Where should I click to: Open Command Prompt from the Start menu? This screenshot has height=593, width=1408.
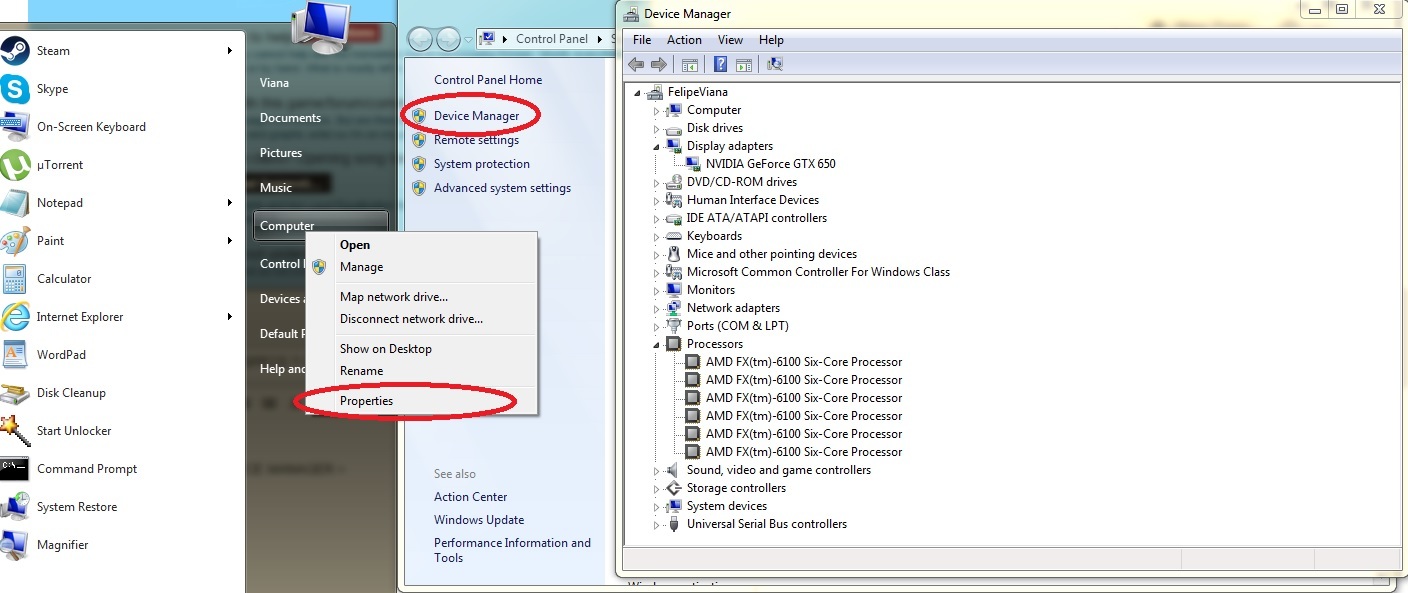(x=86, y=469)
